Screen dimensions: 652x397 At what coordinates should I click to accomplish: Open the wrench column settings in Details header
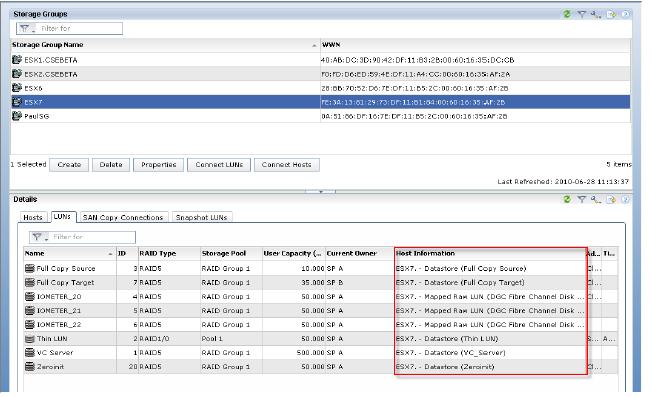(x=596, y=200)
